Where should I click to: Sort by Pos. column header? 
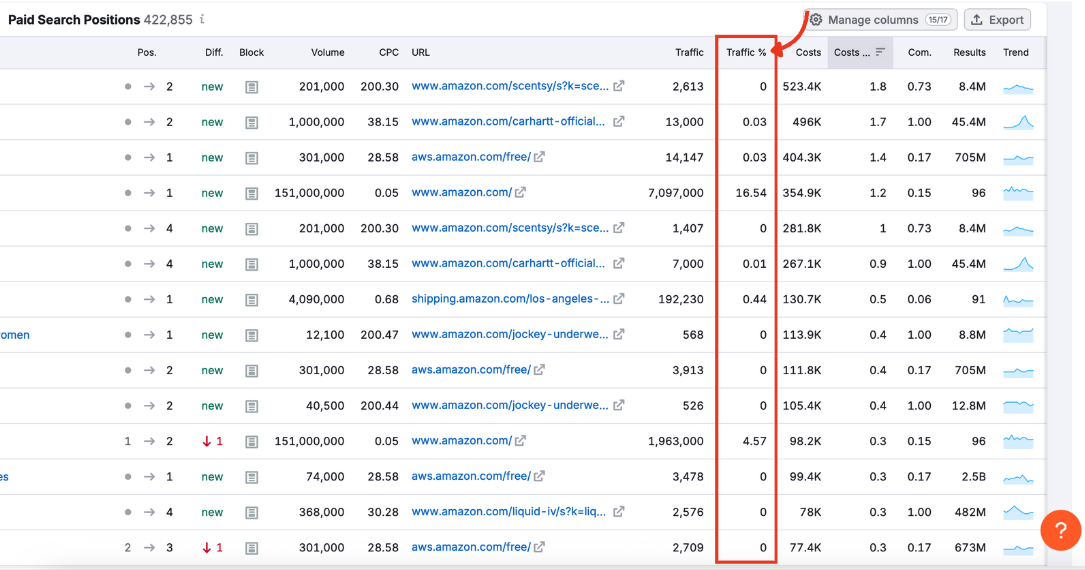[147, 53]
